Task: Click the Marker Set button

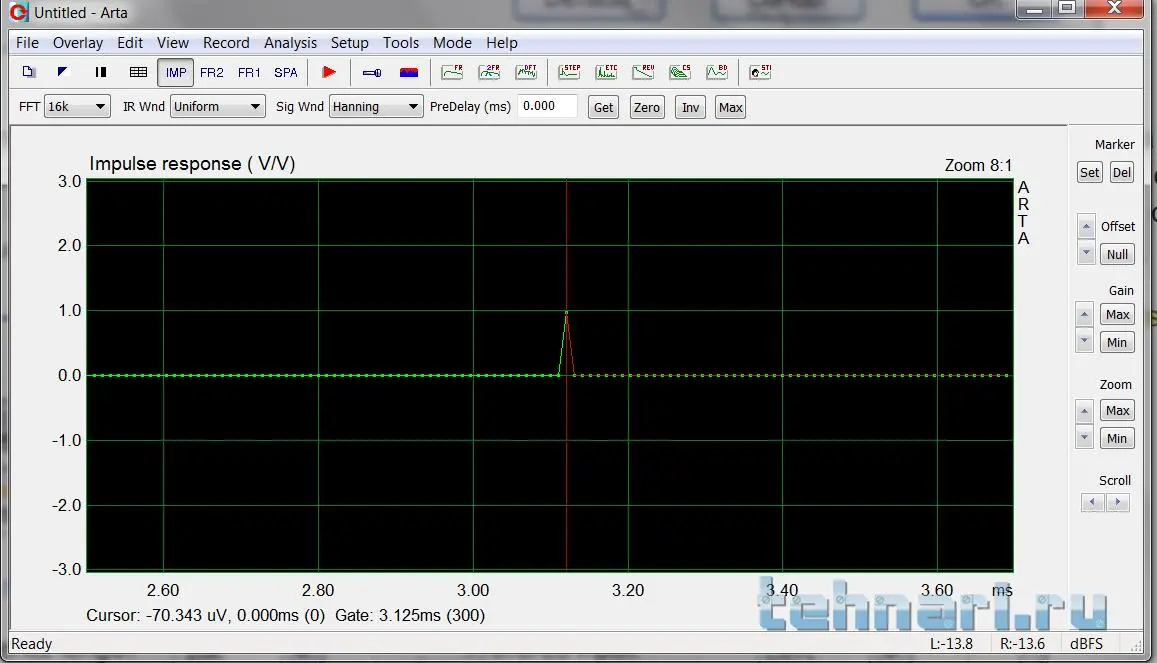Action: point(1089,173)
